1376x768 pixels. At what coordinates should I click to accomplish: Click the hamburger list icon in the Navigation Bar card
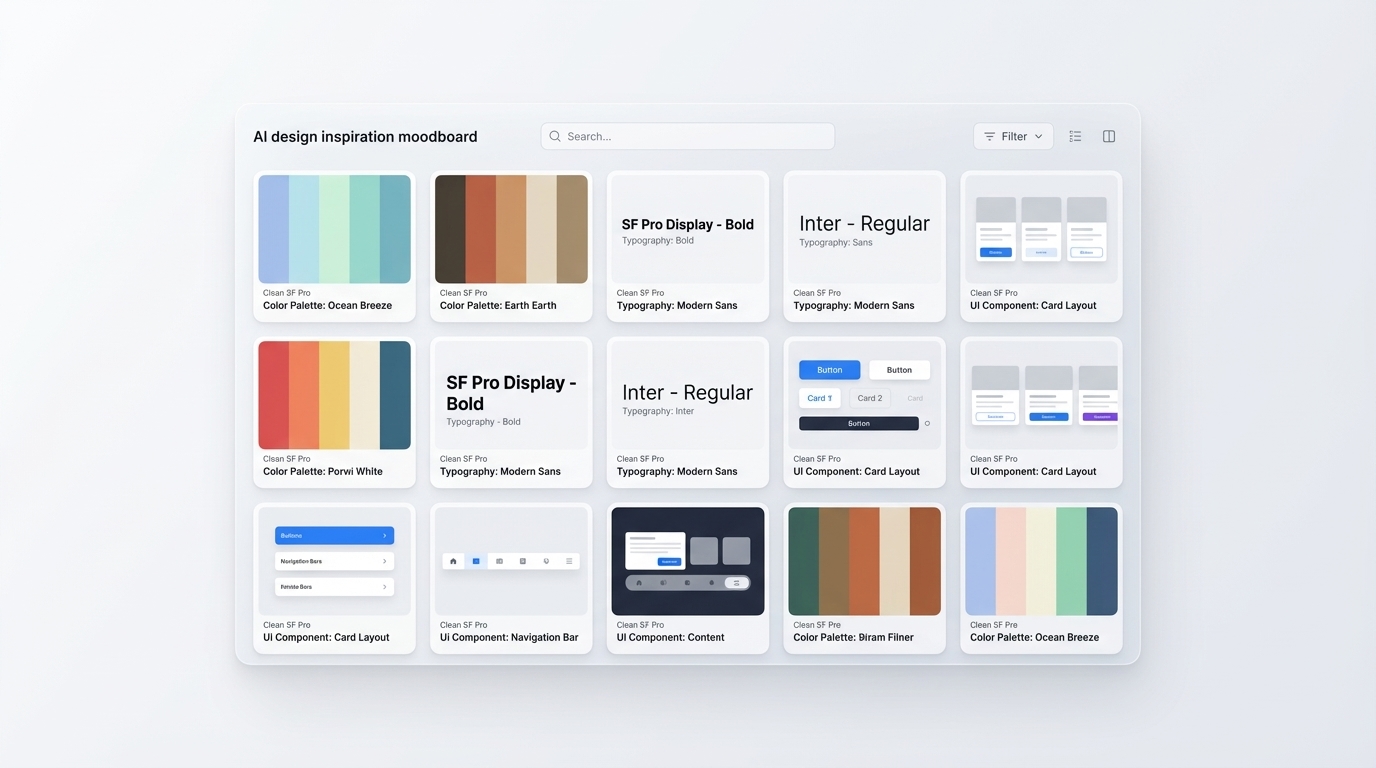(570, 561)
